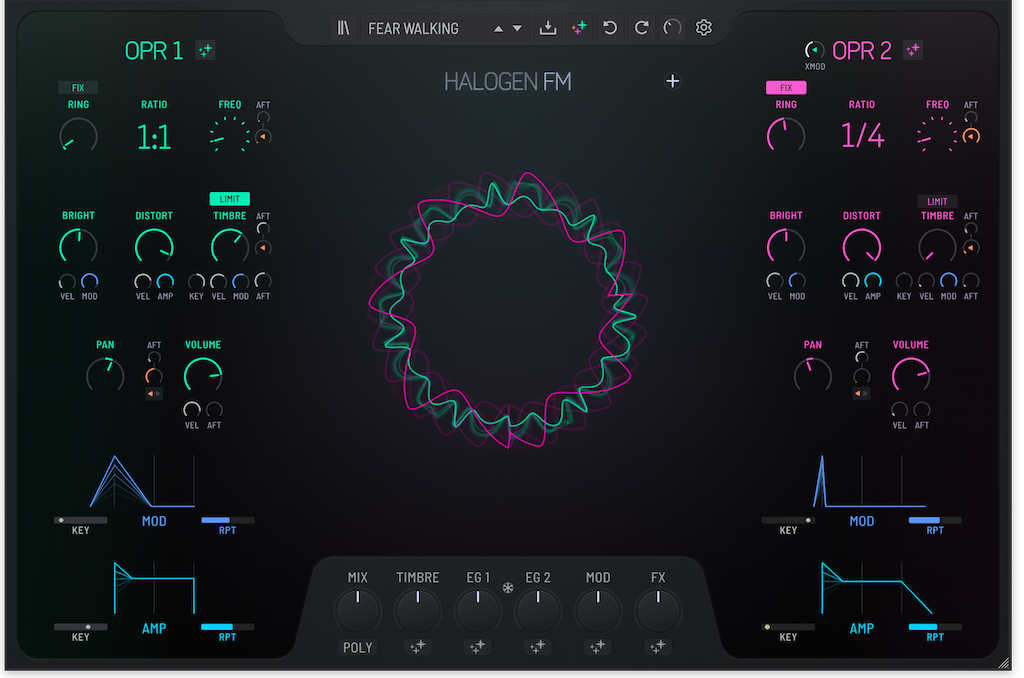This screenshot has height=678, width=1024.
Task: Toggle LIMIT on OPR 1 timbre
Action: [x=229, y=199]
